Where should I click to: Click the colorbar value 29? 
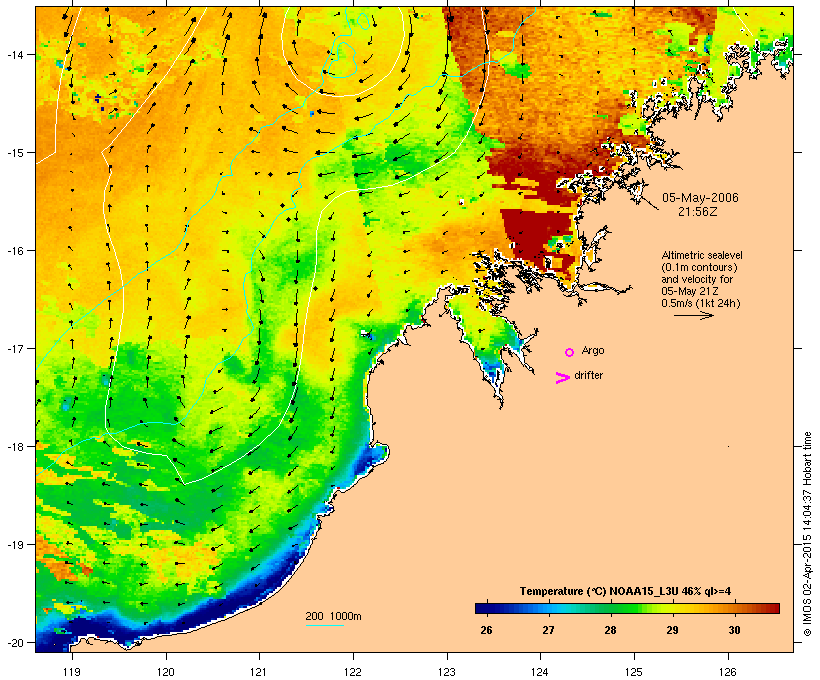pyautogui.click(x=673, y=630)
